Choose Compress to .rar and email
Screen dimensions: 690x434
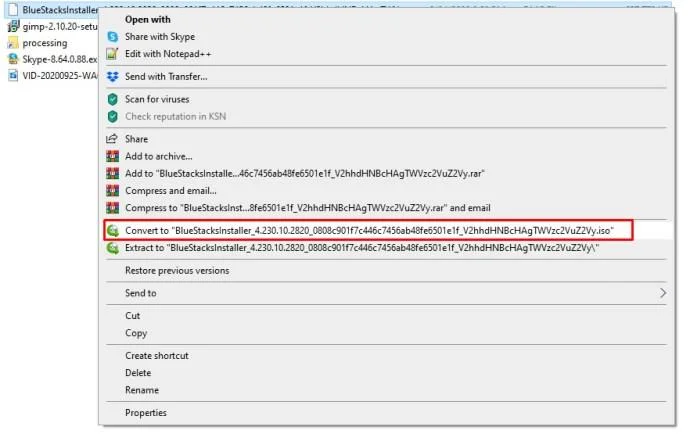click(x=308, y=208)
